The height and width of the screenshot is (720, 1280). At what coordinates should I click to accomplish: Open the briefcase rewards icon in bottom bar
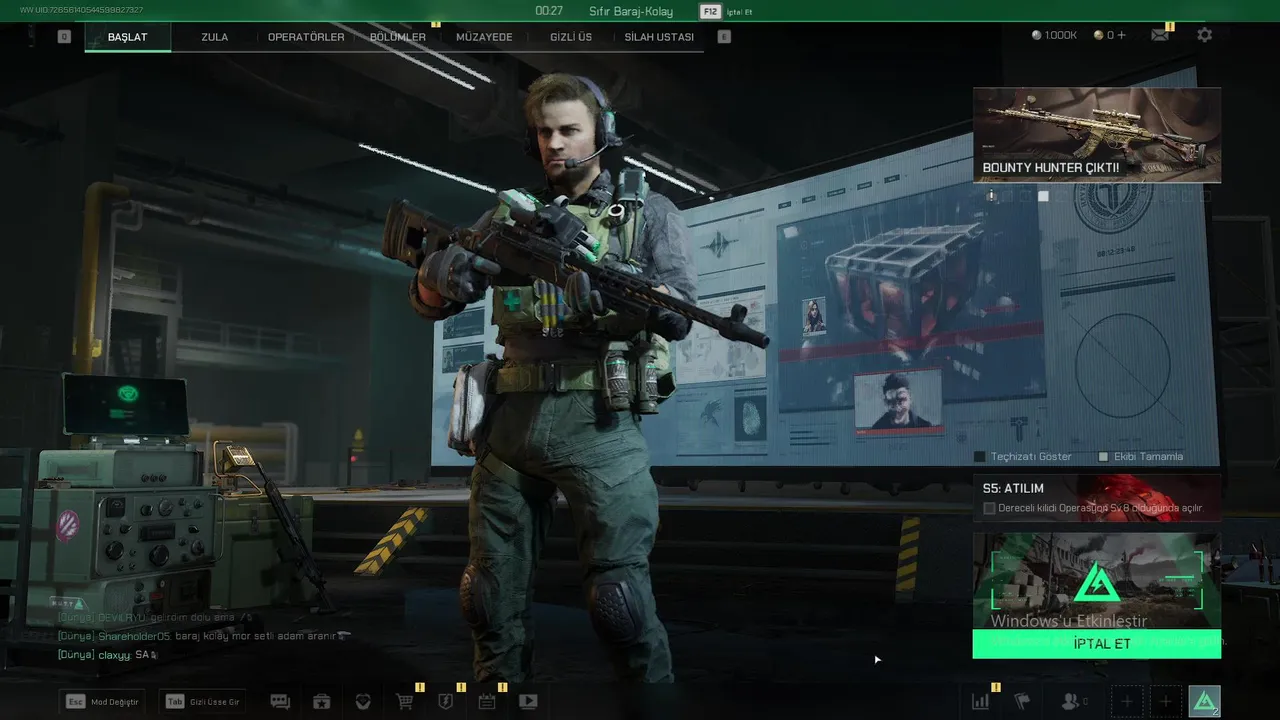[x=322, y=702]
